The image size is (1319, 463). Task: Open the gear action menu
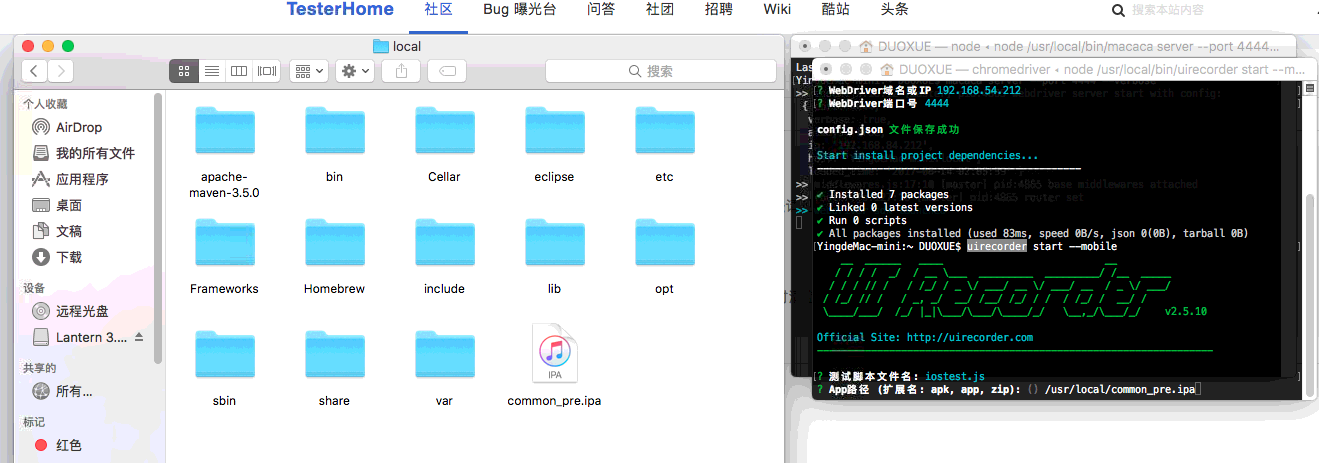pos(355,71)
